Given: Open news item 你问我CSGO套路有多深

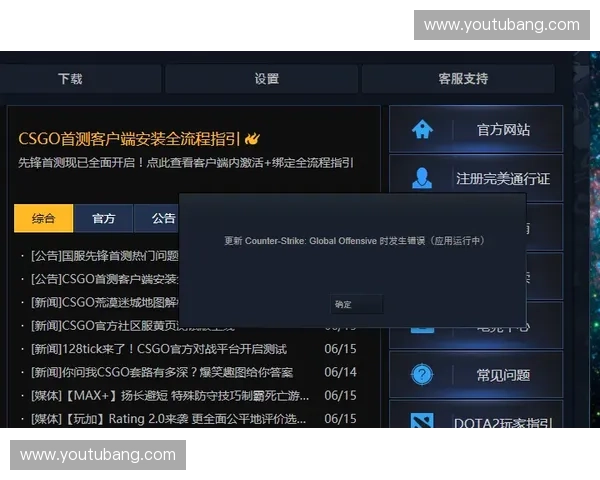Looking at the screenshot, I should click(x=162, y=372).
